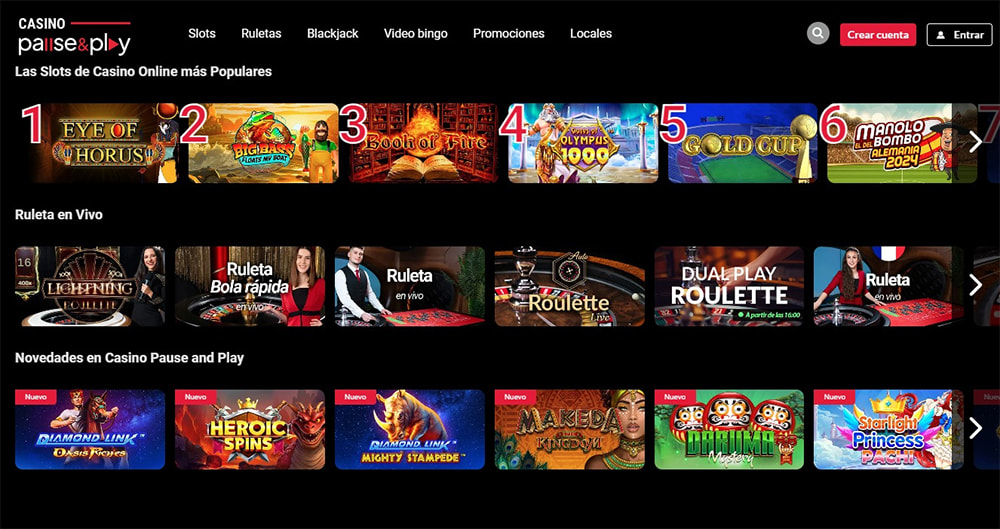This screenshot has height=529, width=1000.
Task: Launch the Starlight Princess Pachi game
Action: (888, 429)
